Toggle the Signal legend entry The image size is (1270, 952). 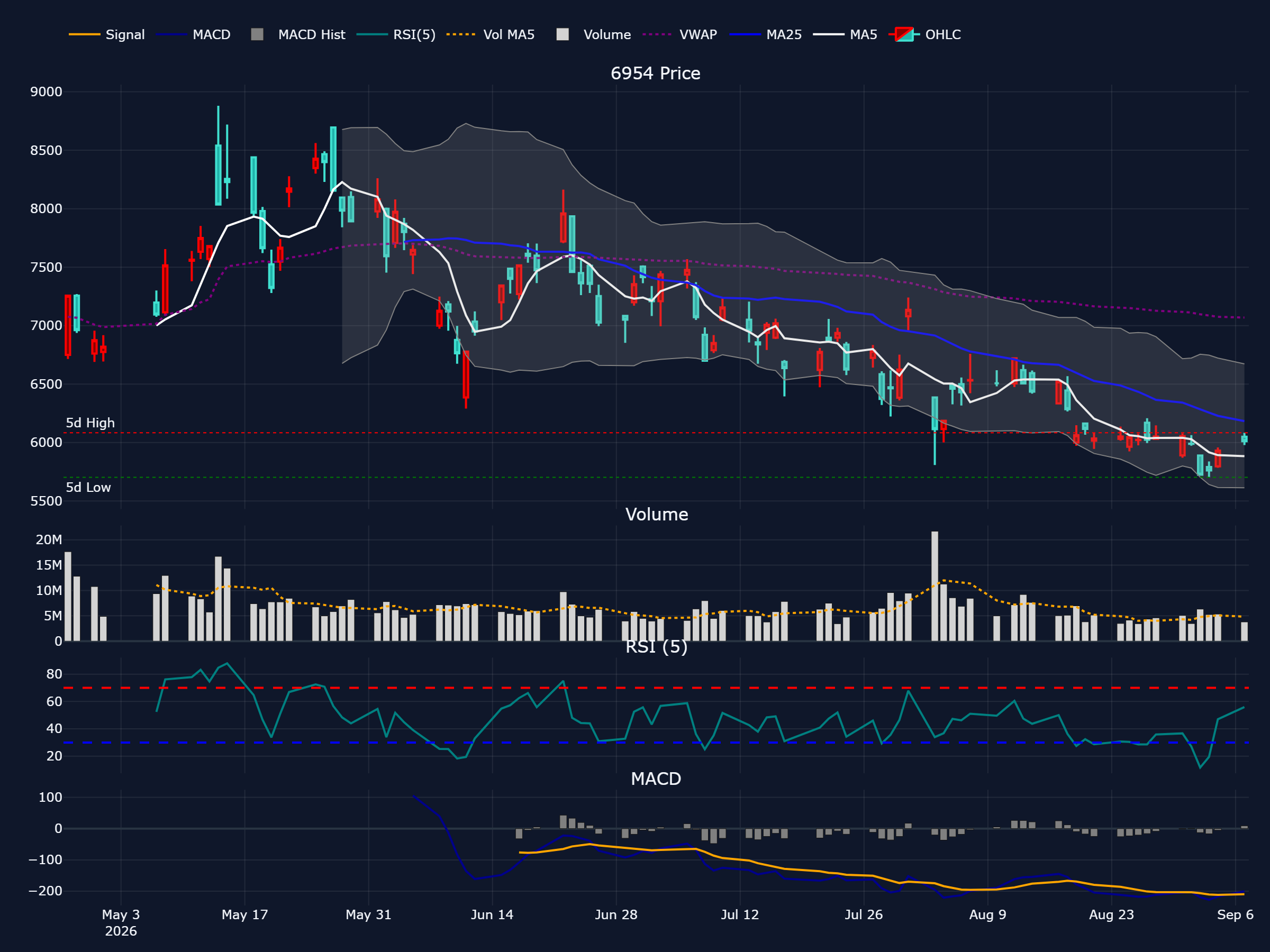(107, 34)
